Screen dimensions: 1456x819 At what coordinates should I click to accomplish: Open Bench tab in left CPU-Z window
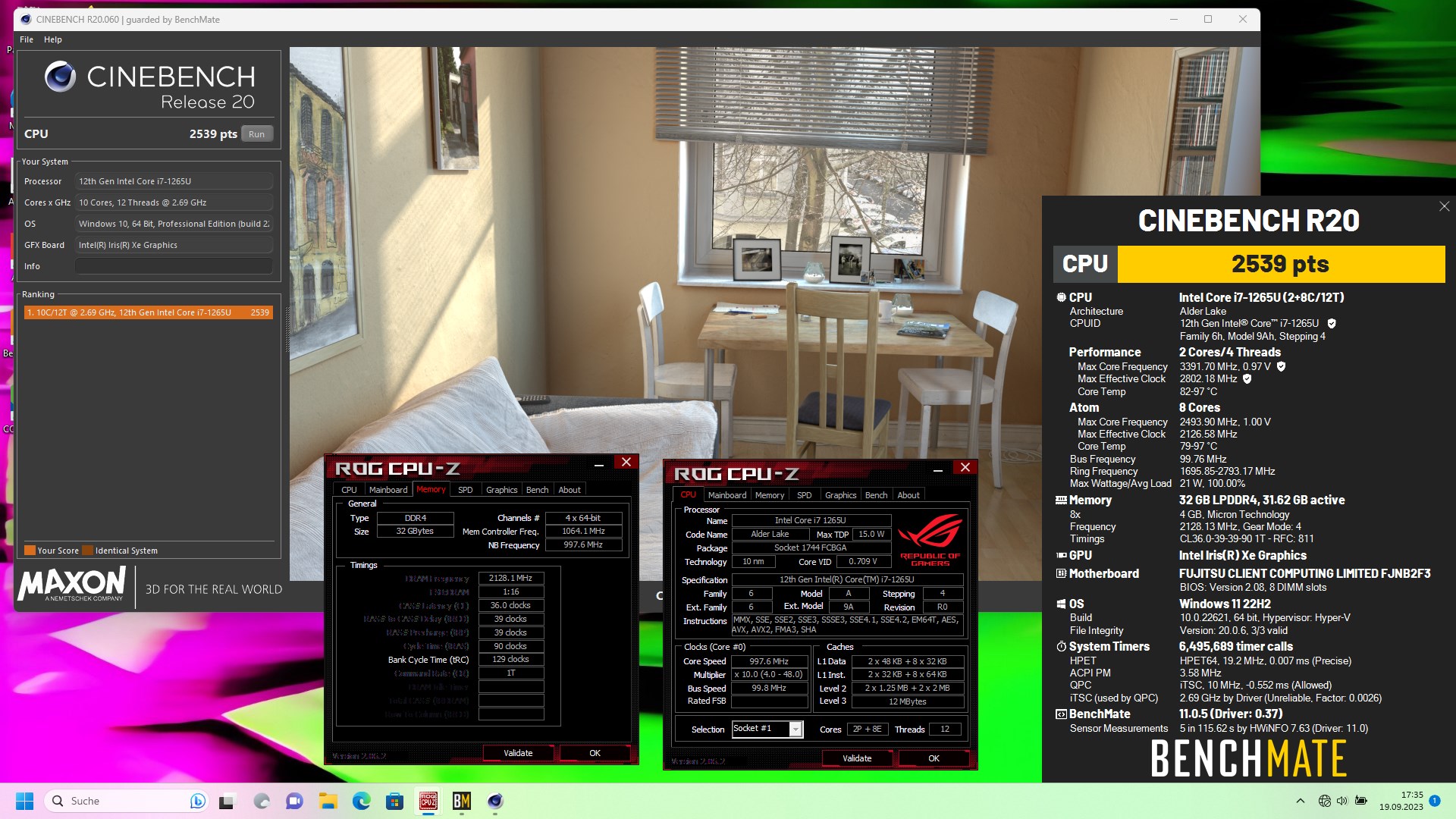537,490
